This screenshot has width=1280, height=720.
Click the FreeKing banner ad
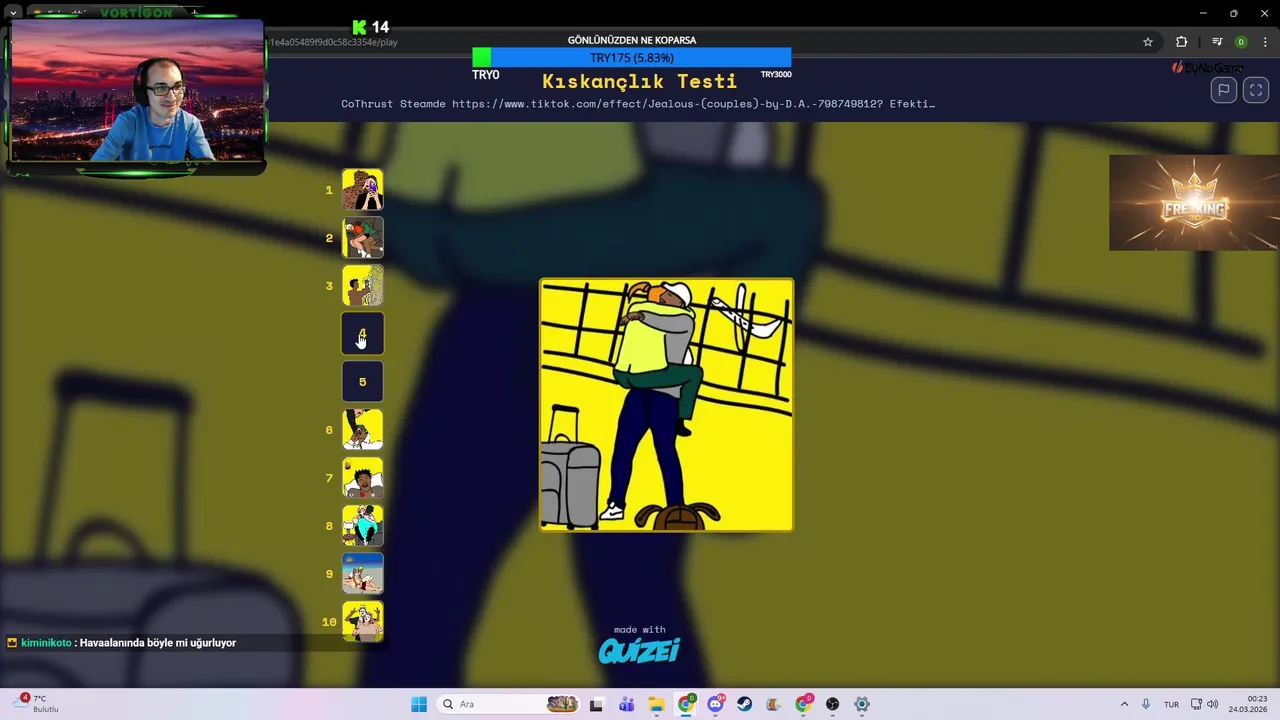coord(1194,203)
